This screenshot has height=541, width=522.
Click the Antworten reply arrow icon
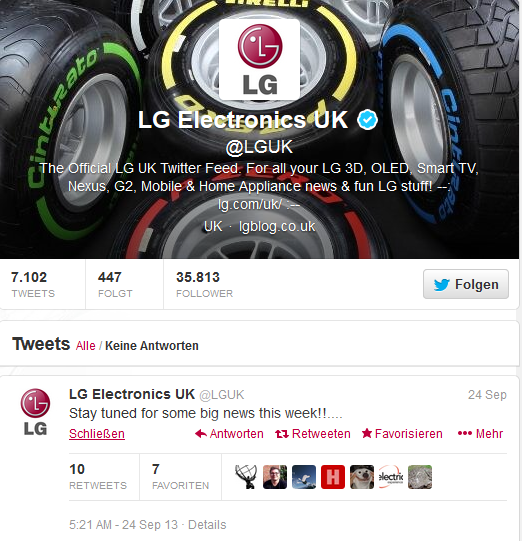[201, 434]
